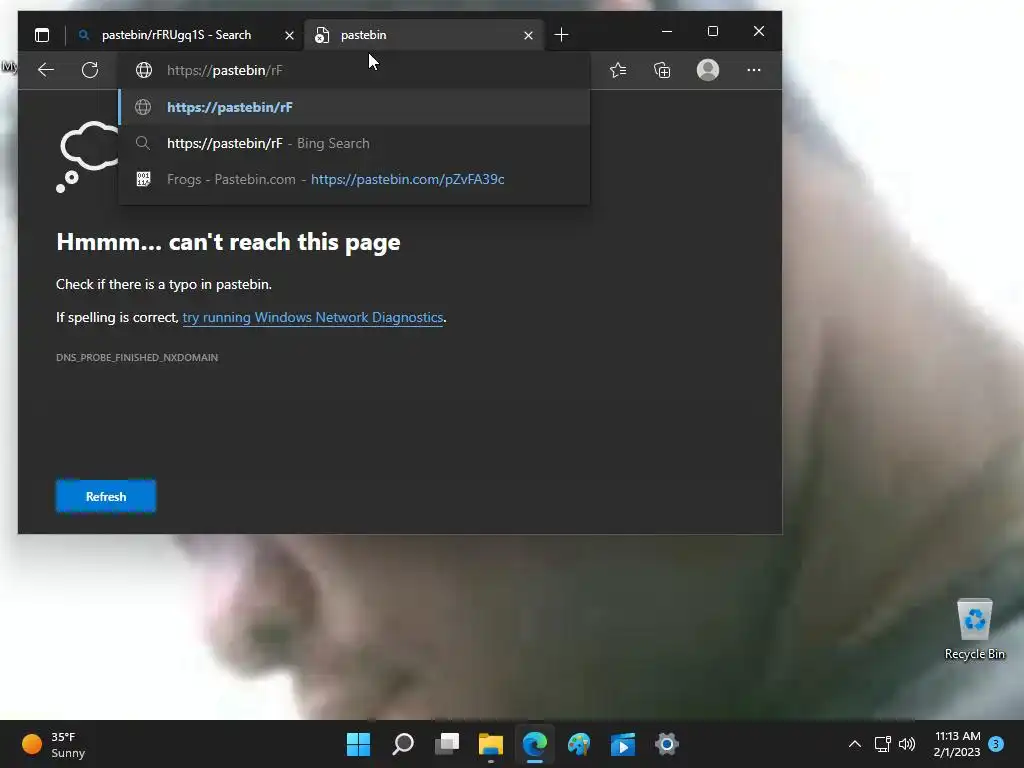Open the Settings gear on the taskbar

[x=667, y=744]
